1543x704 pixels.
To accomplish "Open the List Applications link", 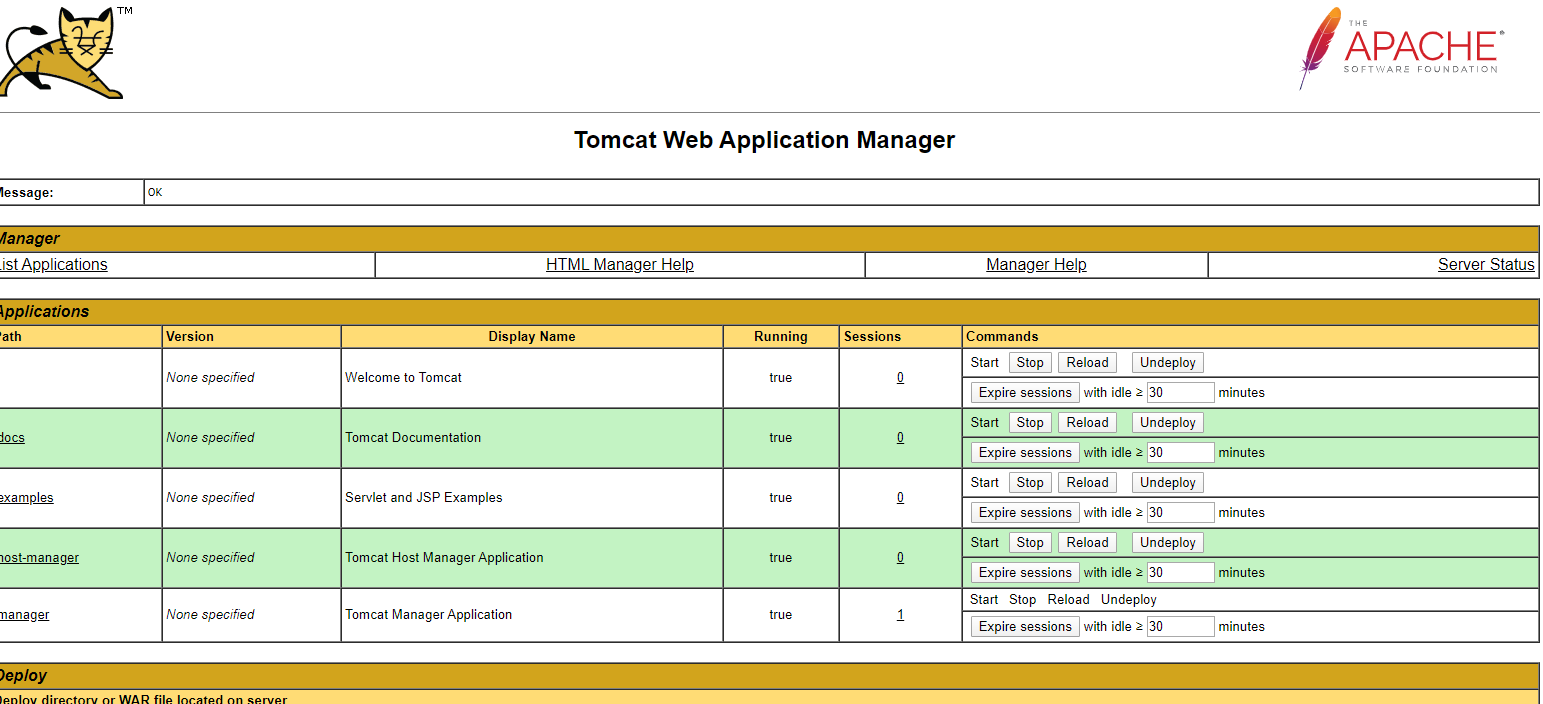I will tap(52, 265).
